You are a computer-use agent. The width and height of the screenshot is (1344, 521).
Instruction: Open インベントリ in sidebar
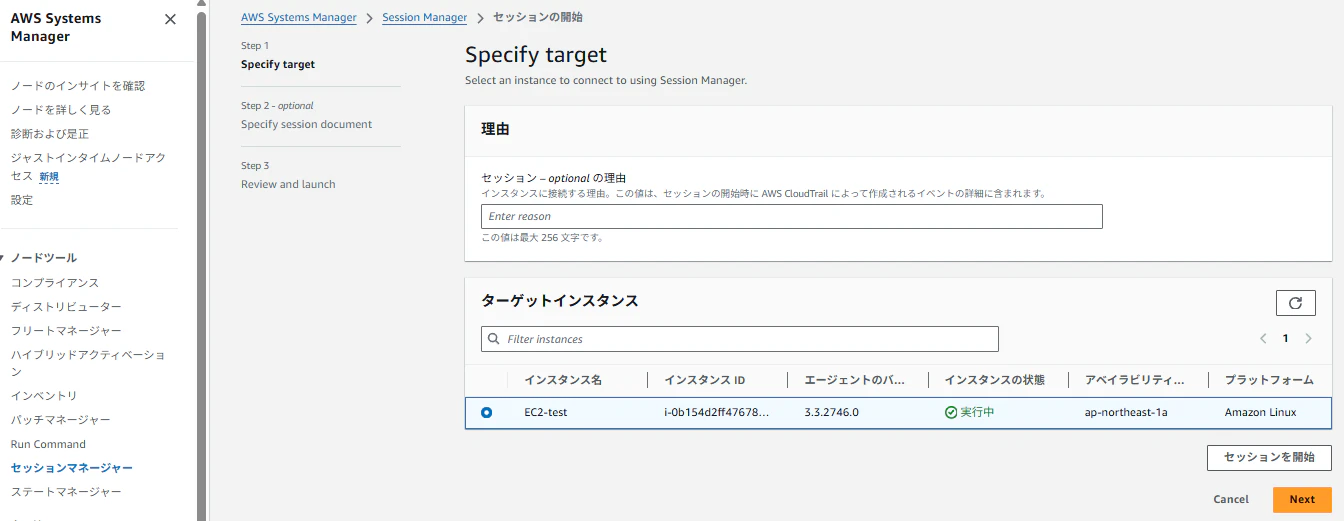[x=44, y=396]
